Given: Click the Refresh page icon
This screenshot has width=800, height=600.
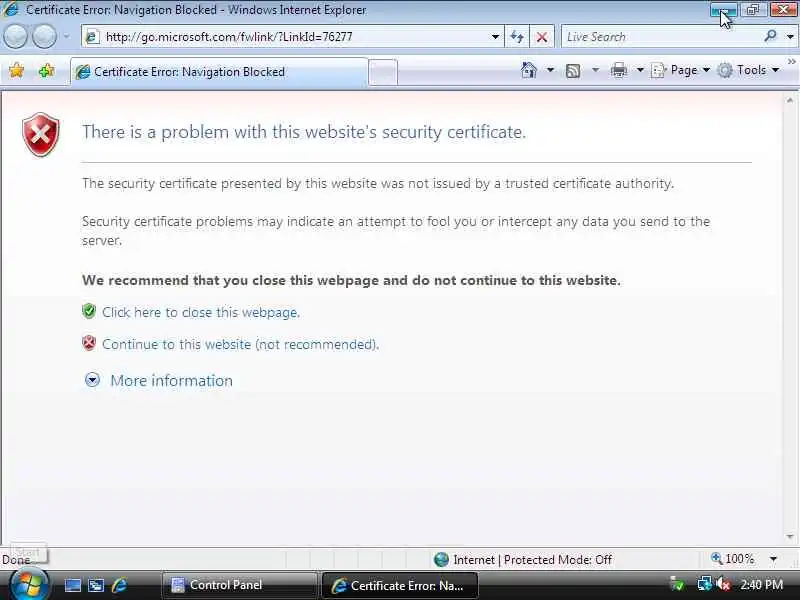Looking at the screenshot, I should pos(517,37).
